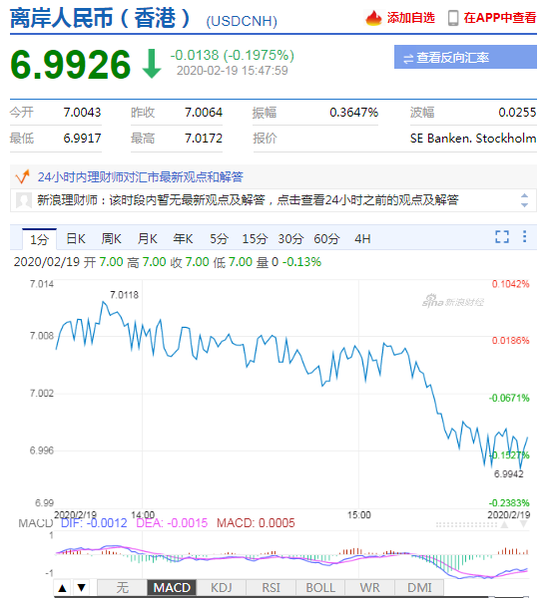550x598 pixels.
Task: Select the DMI indicator button
Action: pyautogui.click(x=419, y=588)
